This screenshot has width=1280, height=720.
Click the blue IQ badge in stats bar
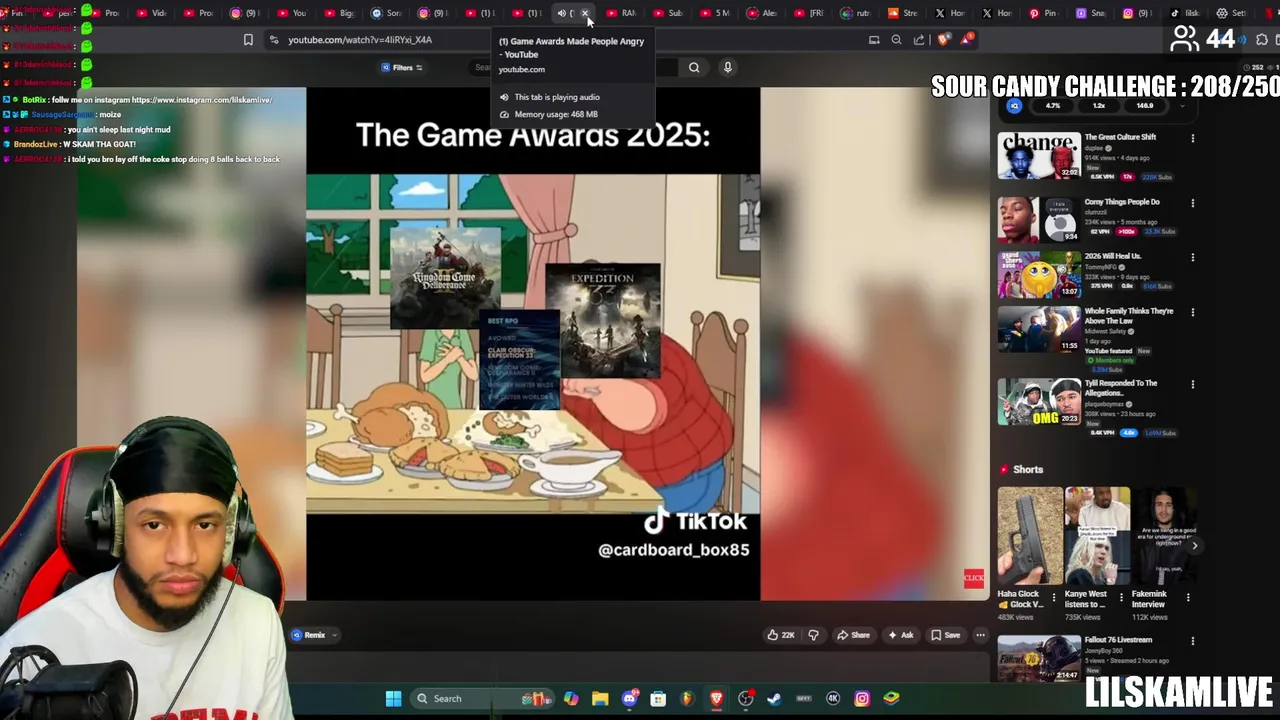pos(1014,105)
